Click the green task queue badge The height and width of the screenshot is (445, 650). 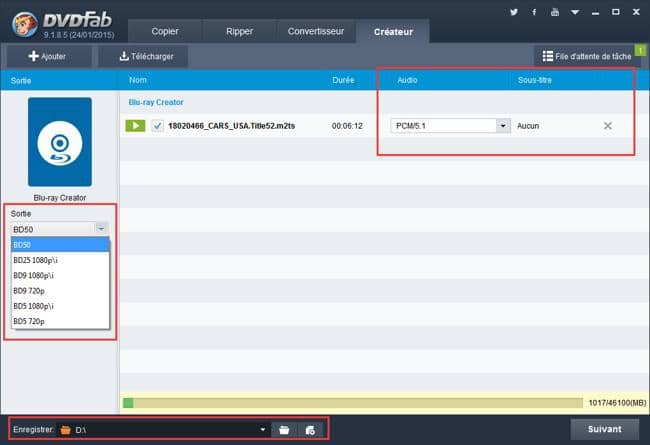[640, 51]
